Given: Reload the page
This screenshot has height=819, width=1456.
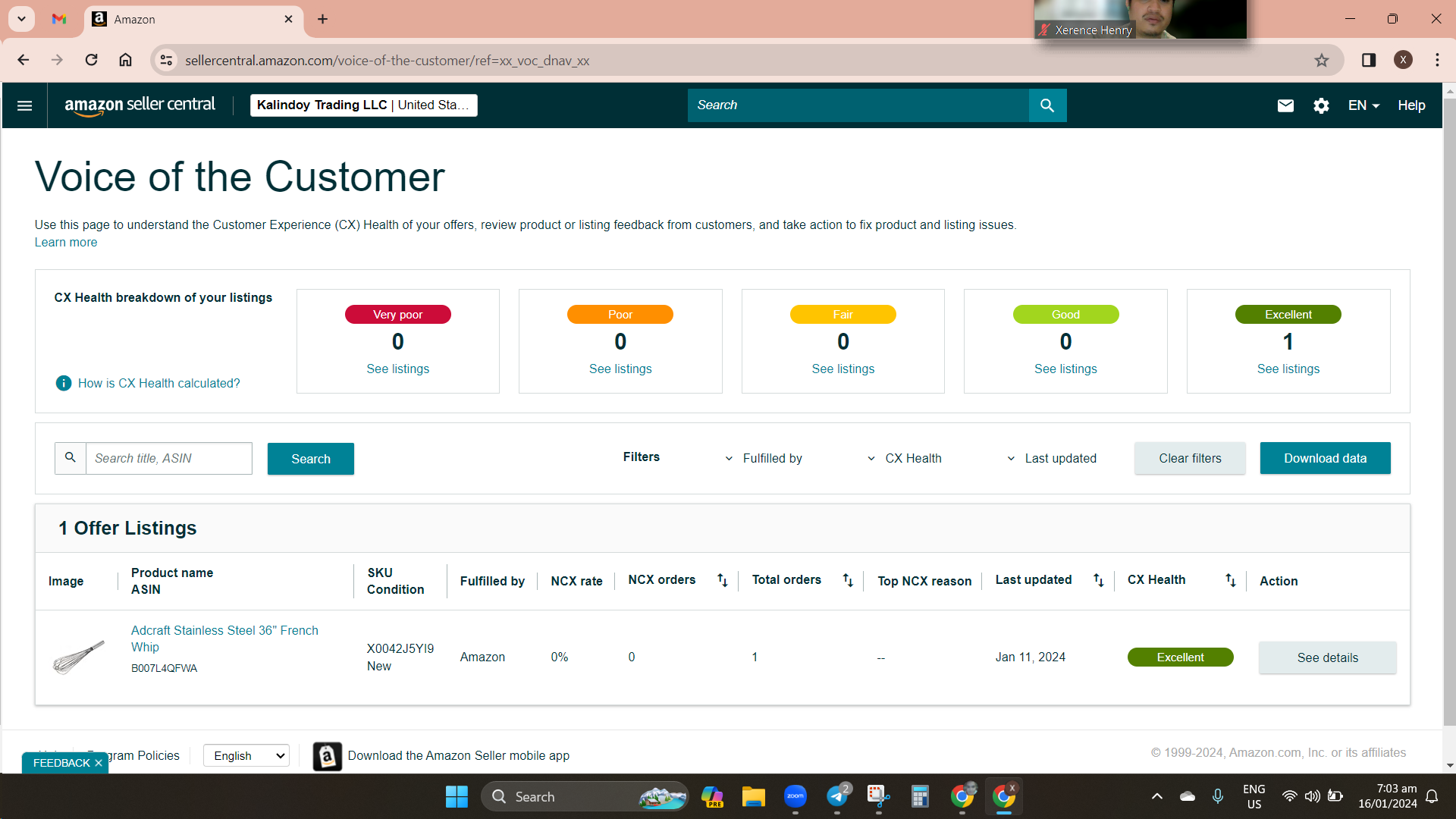Looking at the screenshot, I should pyautogui.click(x=91, y=60).
